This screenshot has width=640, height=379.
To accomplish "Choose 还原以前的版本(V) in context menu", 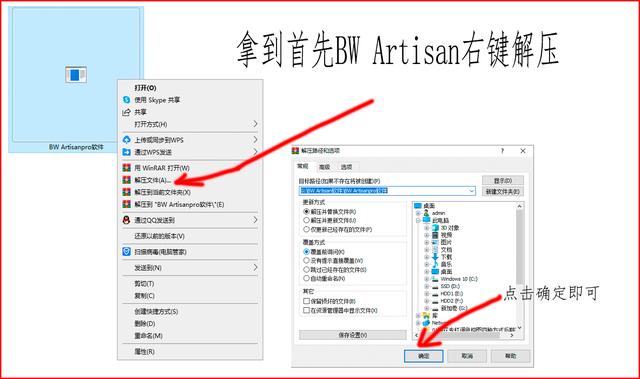I will [x=191, y=236].
